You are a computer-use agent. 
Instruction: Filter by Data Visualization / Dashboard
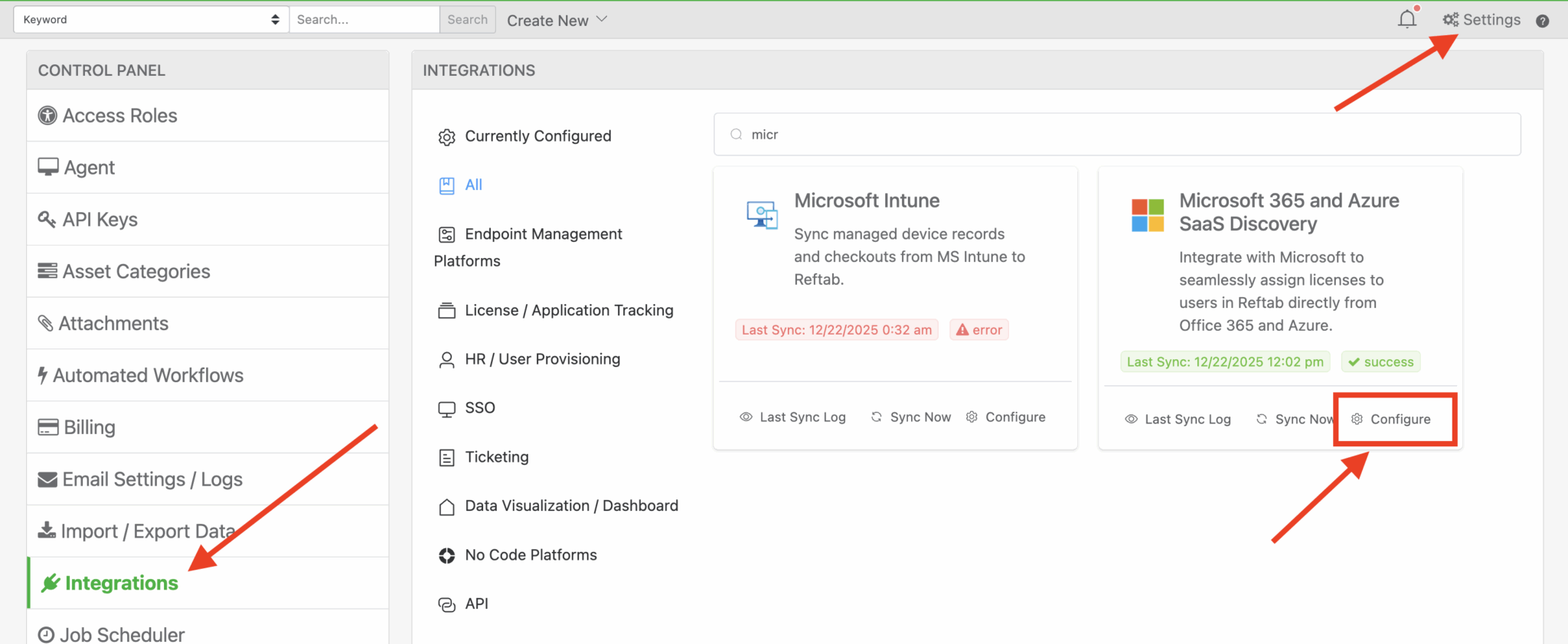pyautogui.click(x=559, y=506)
